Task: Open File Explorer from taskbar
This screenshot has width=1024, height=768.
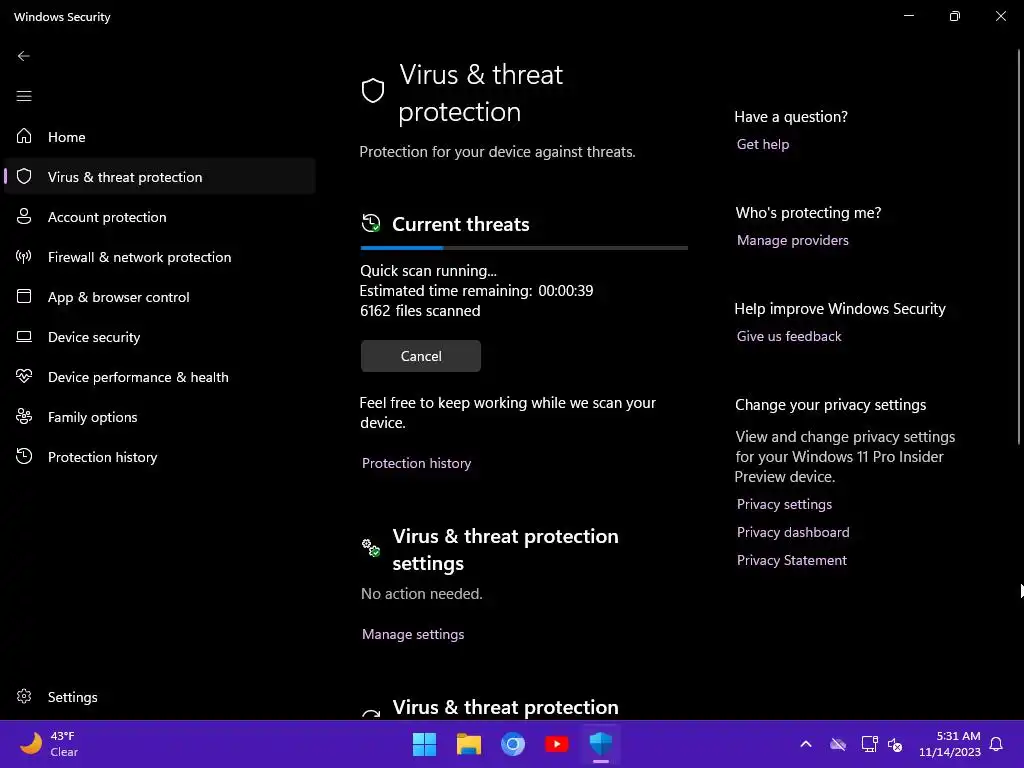Action: coord(469,744)
